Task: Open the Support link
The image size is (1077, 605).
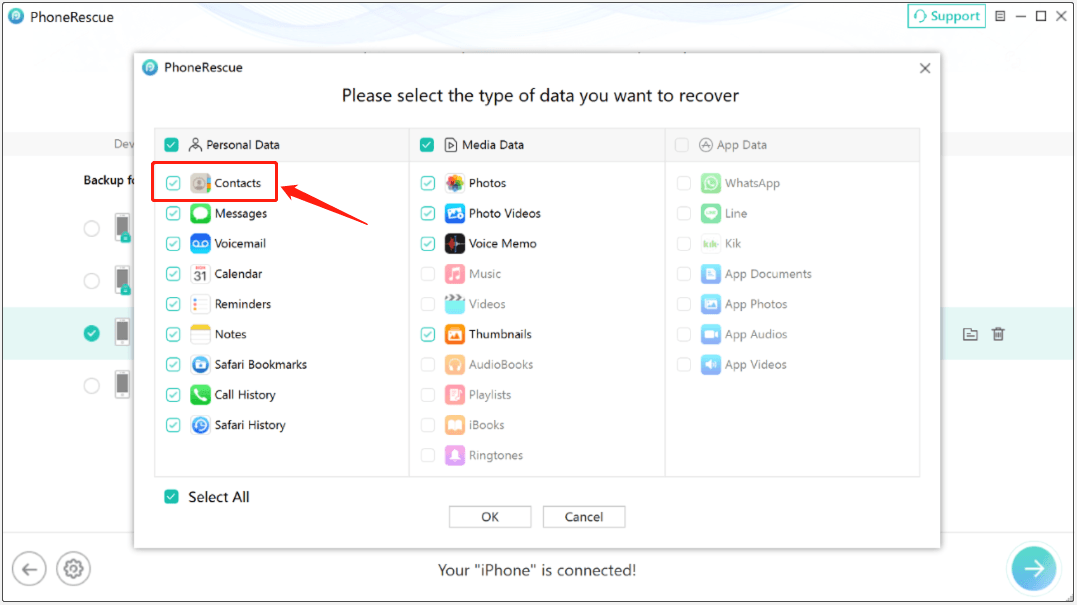Action: click(x=946, y=16)
